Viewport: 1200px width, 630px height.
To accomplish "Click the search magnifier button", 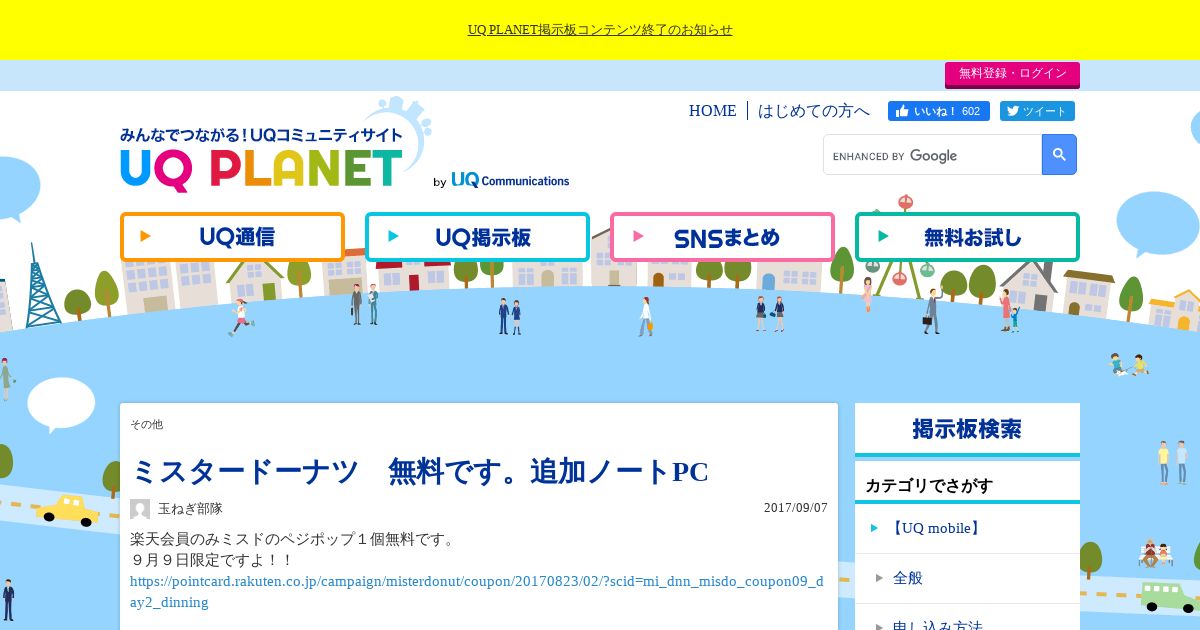I will 1059,155.
